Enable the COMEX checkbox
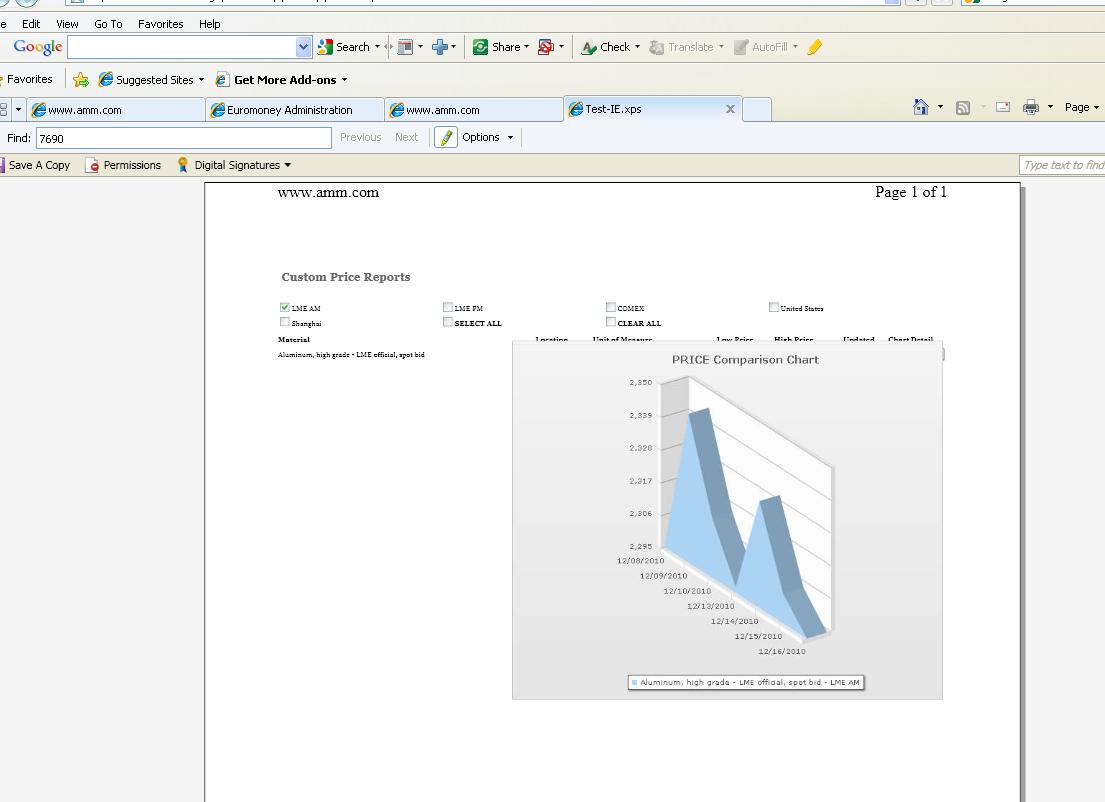The width and height of the screenshot is (1105, 802). tap(611, 308)
